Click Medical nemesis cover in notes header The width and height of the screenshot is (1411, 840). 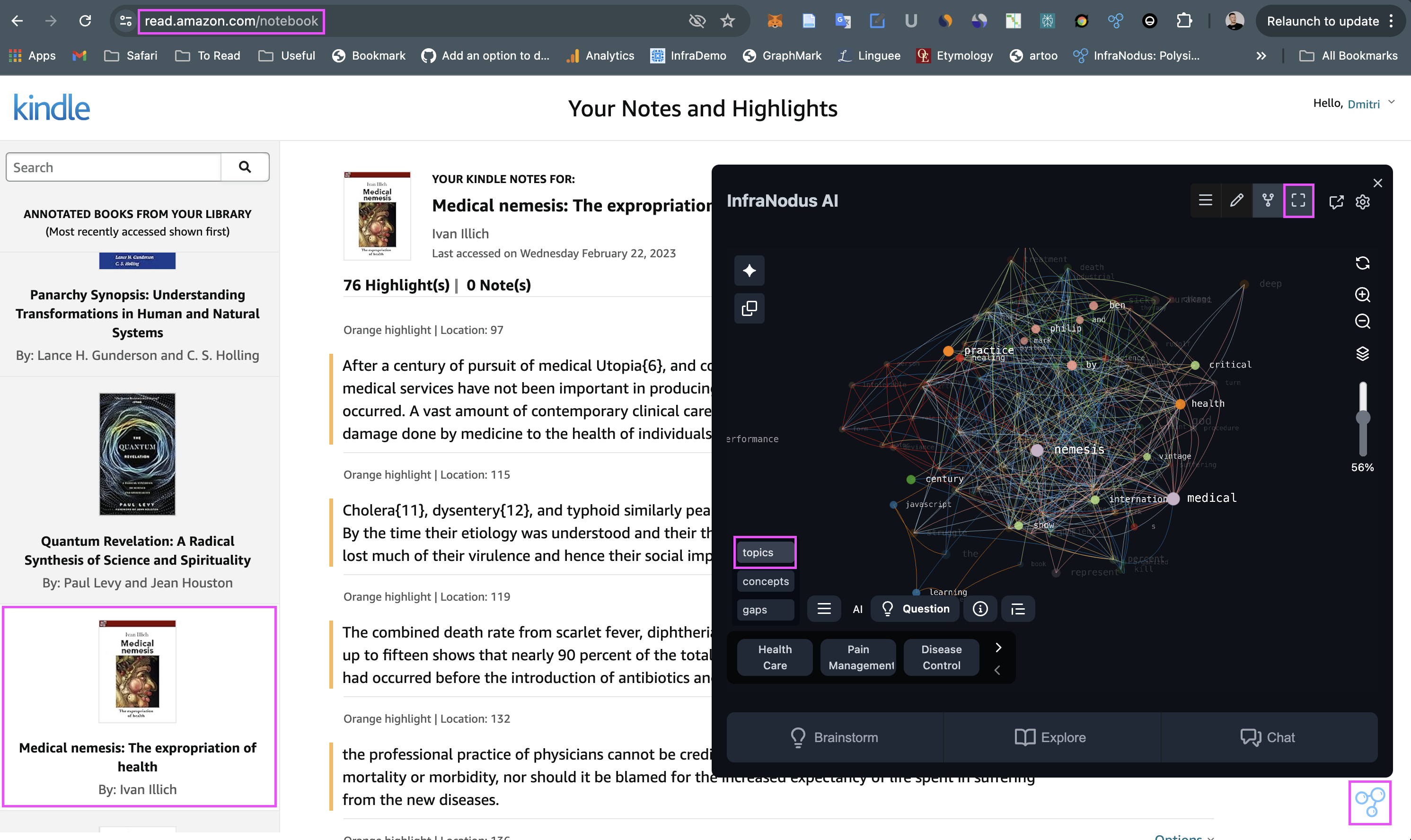tap(377, 216)
